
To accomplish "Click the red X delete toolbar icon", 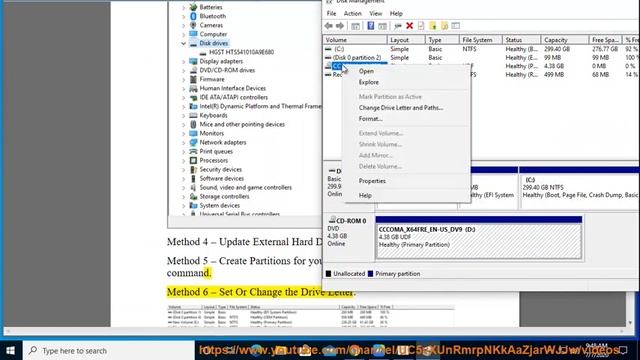I will point(409,26).
